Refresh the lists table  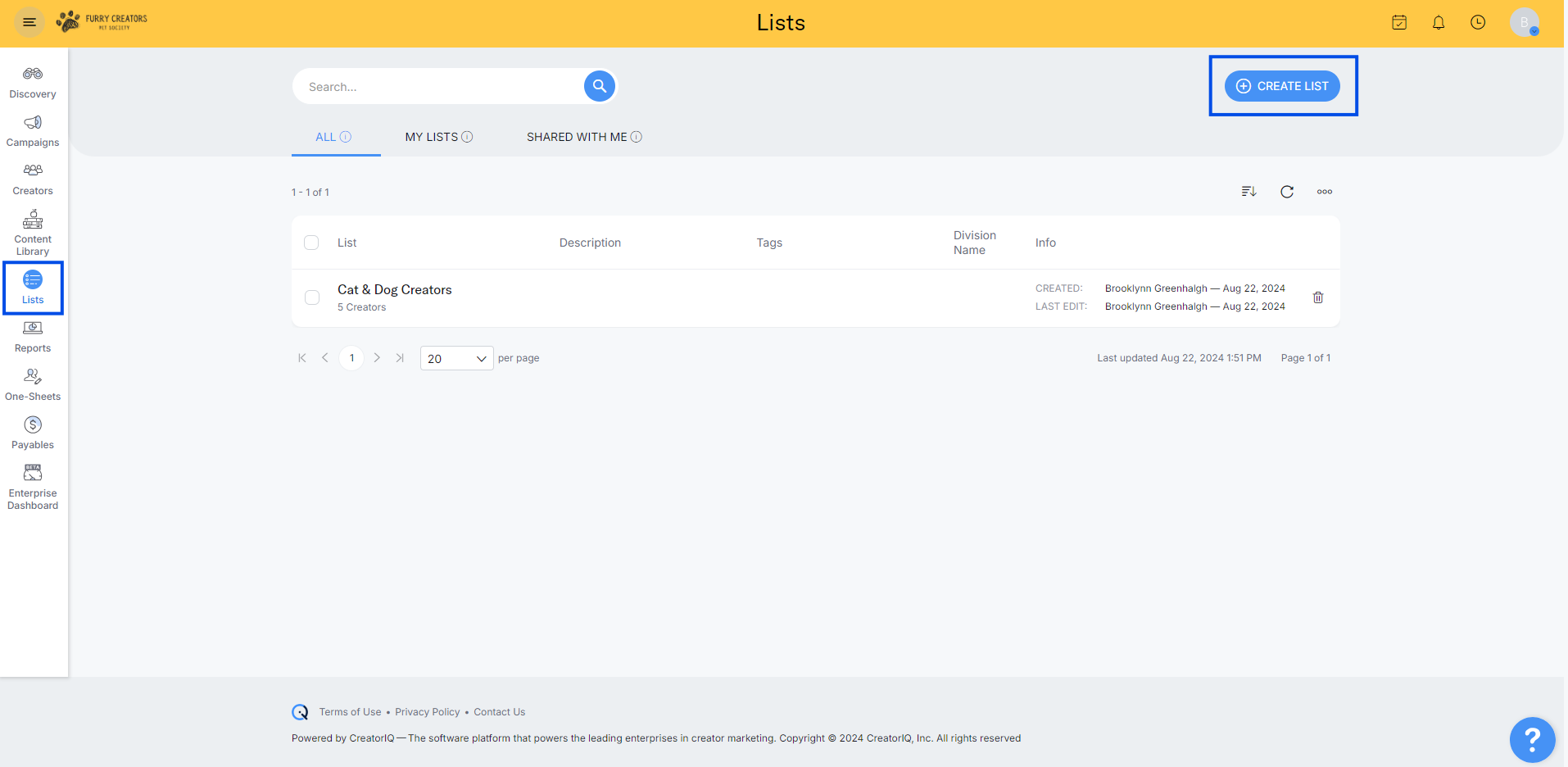pos(1287,192)
